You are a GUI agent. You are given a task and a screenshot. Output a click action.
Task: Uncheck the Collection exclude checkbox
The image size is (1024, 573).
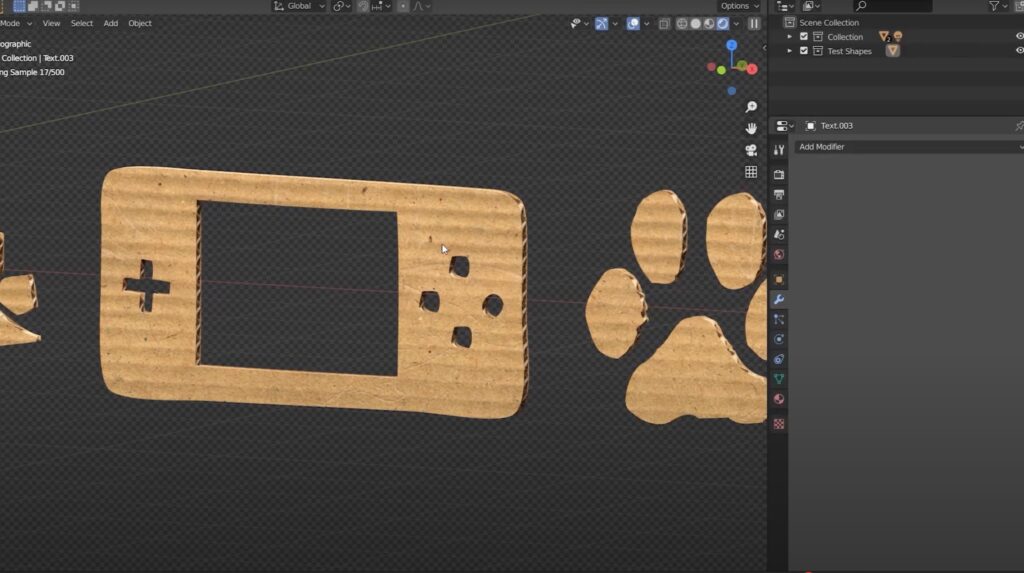point(804,37)
